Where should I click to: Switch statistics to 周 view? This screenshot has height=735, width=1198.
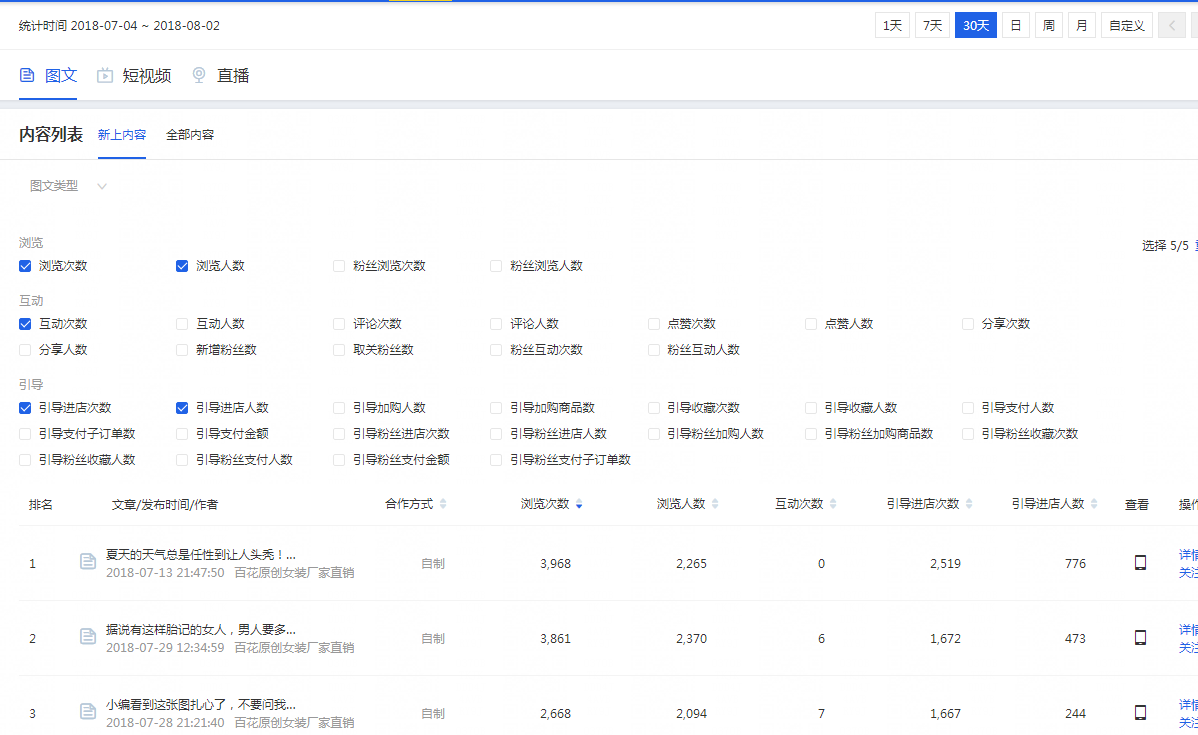pos(1048,25)
